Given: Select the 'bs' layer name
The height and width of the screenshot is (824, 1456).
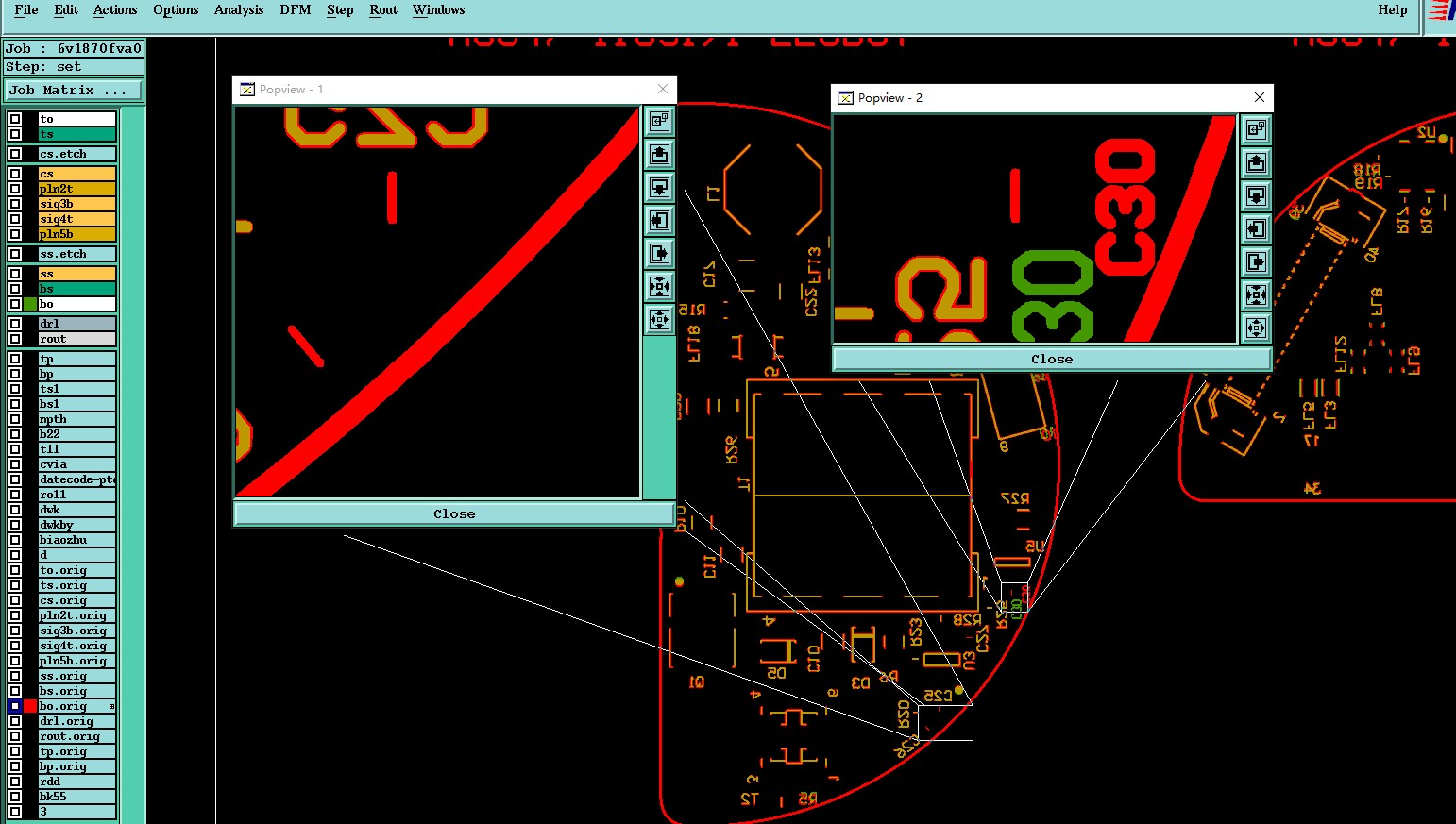Looking at the screenshot, I should pos(77,289).
